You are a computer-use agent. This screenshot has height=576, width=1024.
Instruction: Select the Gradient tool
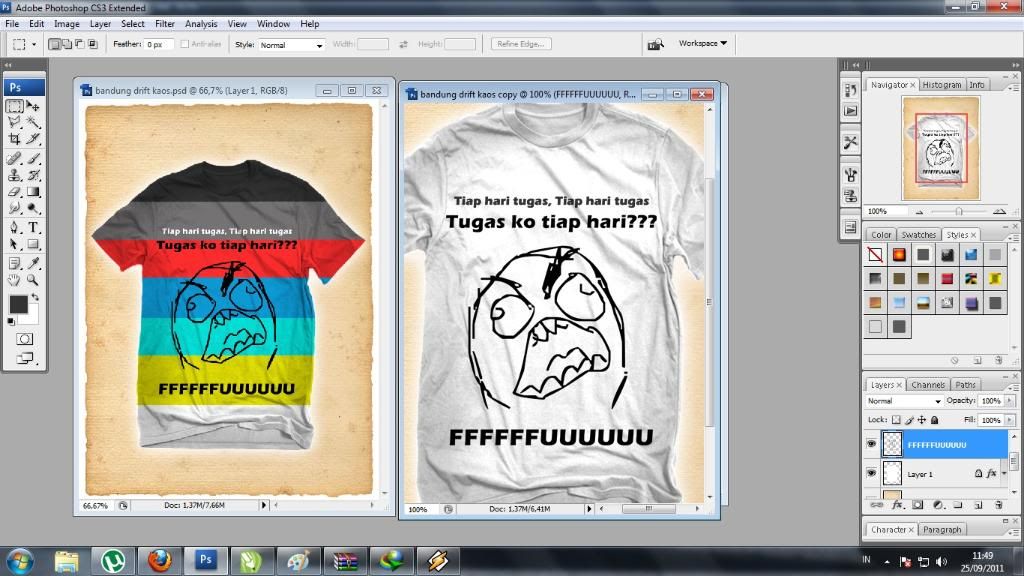[33, 192]
